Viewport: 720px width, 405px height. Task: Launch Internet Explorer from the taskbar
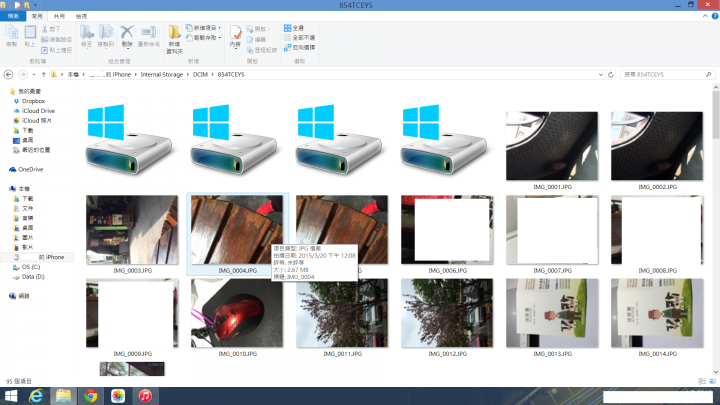36,396
